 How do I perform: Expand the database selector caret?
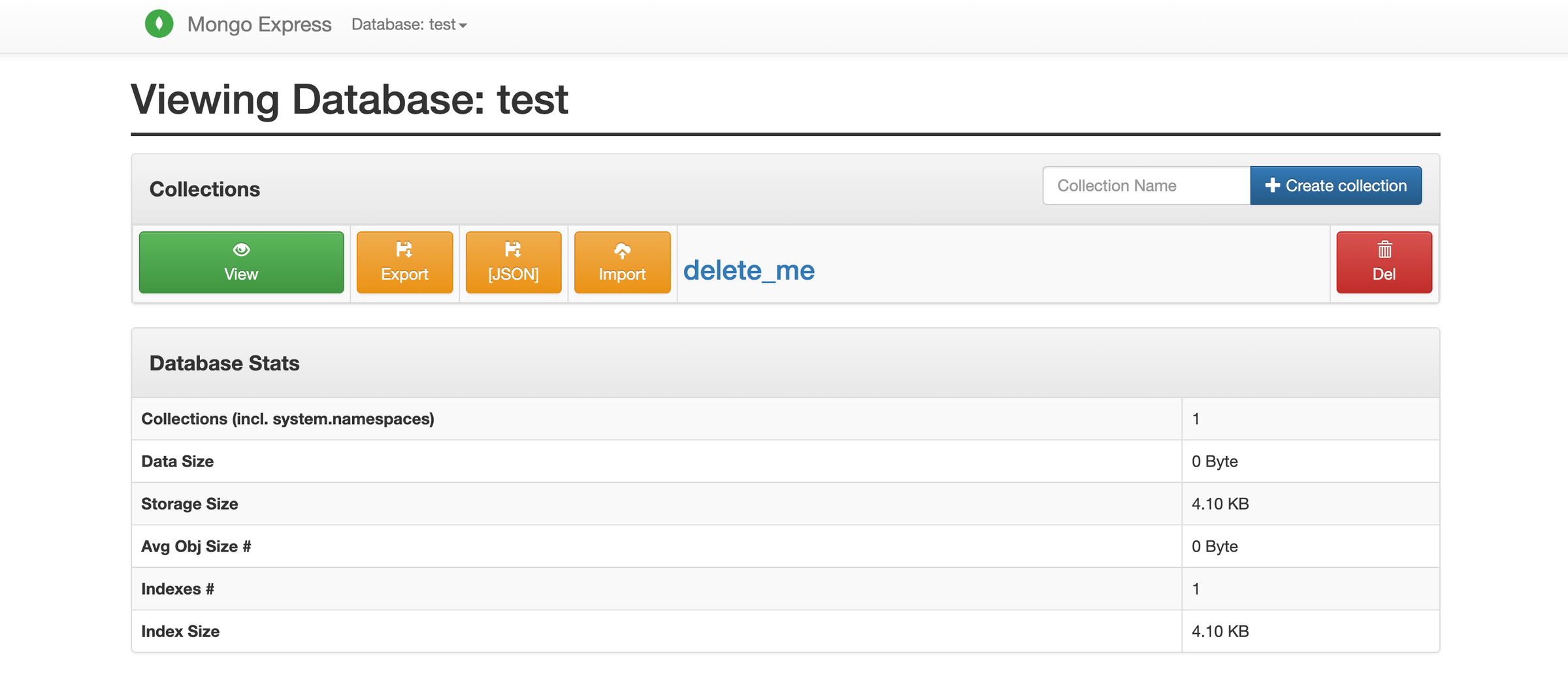pos(463,26)
